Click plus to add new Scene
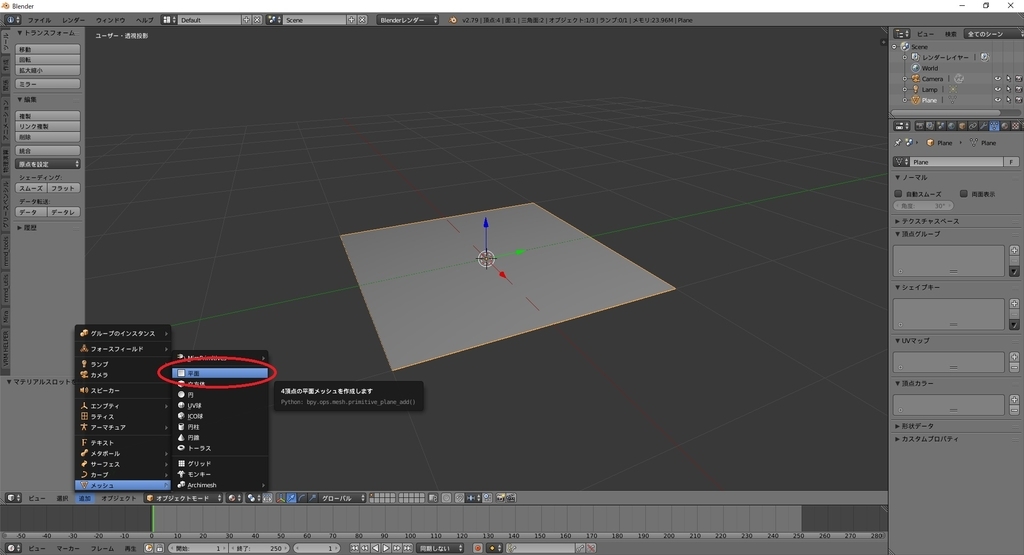This screenshot has width=1024, height=555. click(x=351, y=20)
